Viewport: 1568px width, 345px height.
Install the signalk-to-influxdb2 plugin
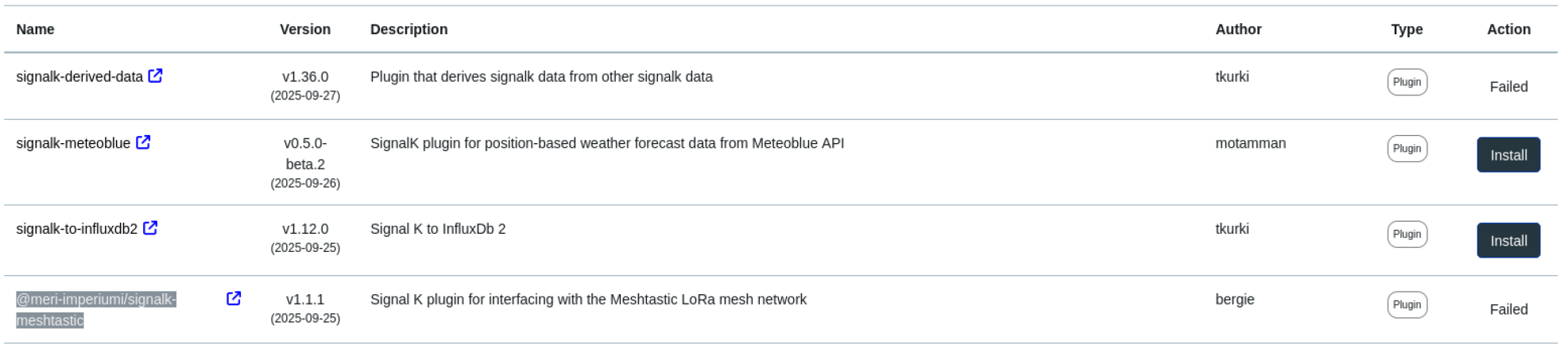(x=1508, y=241)
